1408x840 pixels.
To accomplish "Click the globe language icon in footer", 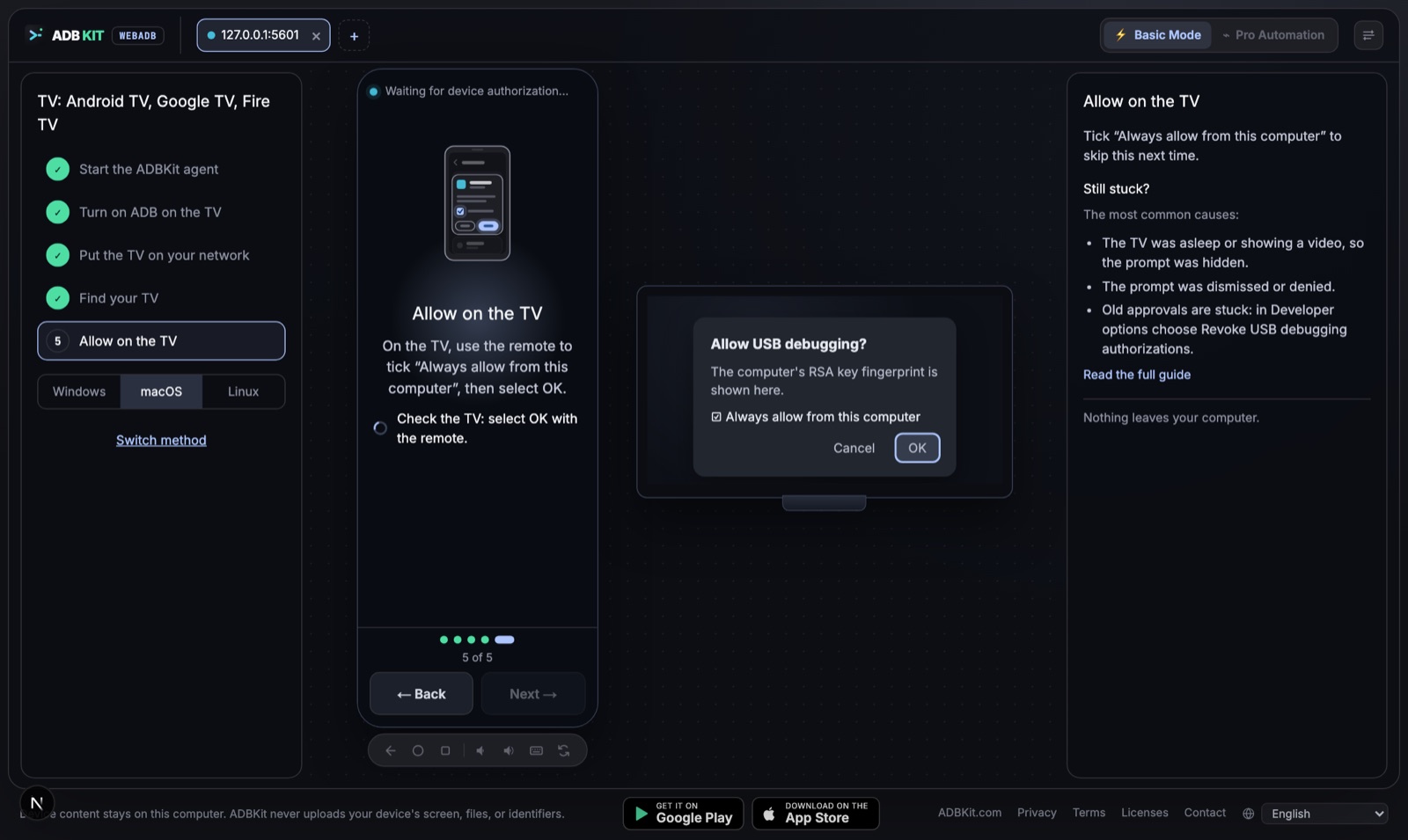I will coord(1248,814).
